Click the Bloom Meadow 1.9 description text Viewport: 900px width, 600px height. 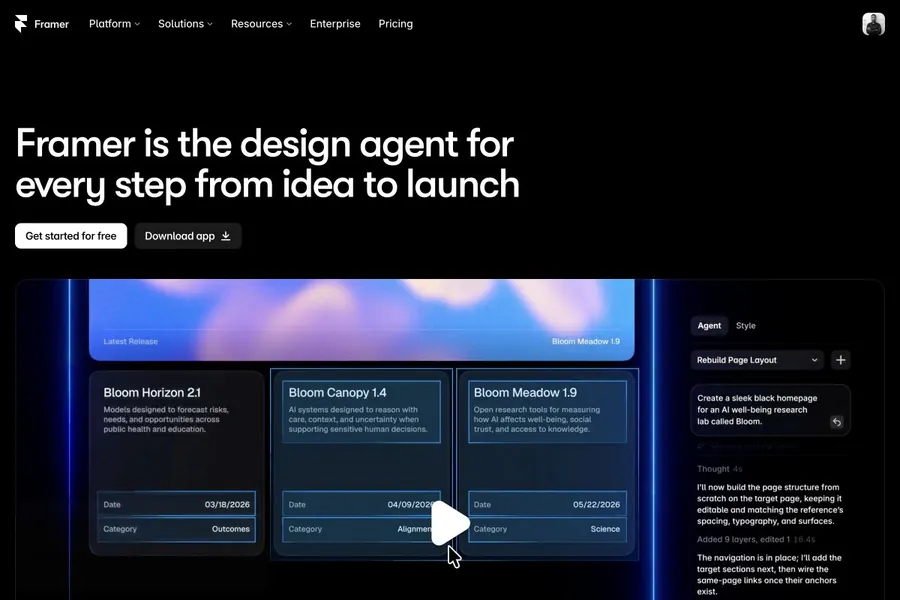coord(537,419)
